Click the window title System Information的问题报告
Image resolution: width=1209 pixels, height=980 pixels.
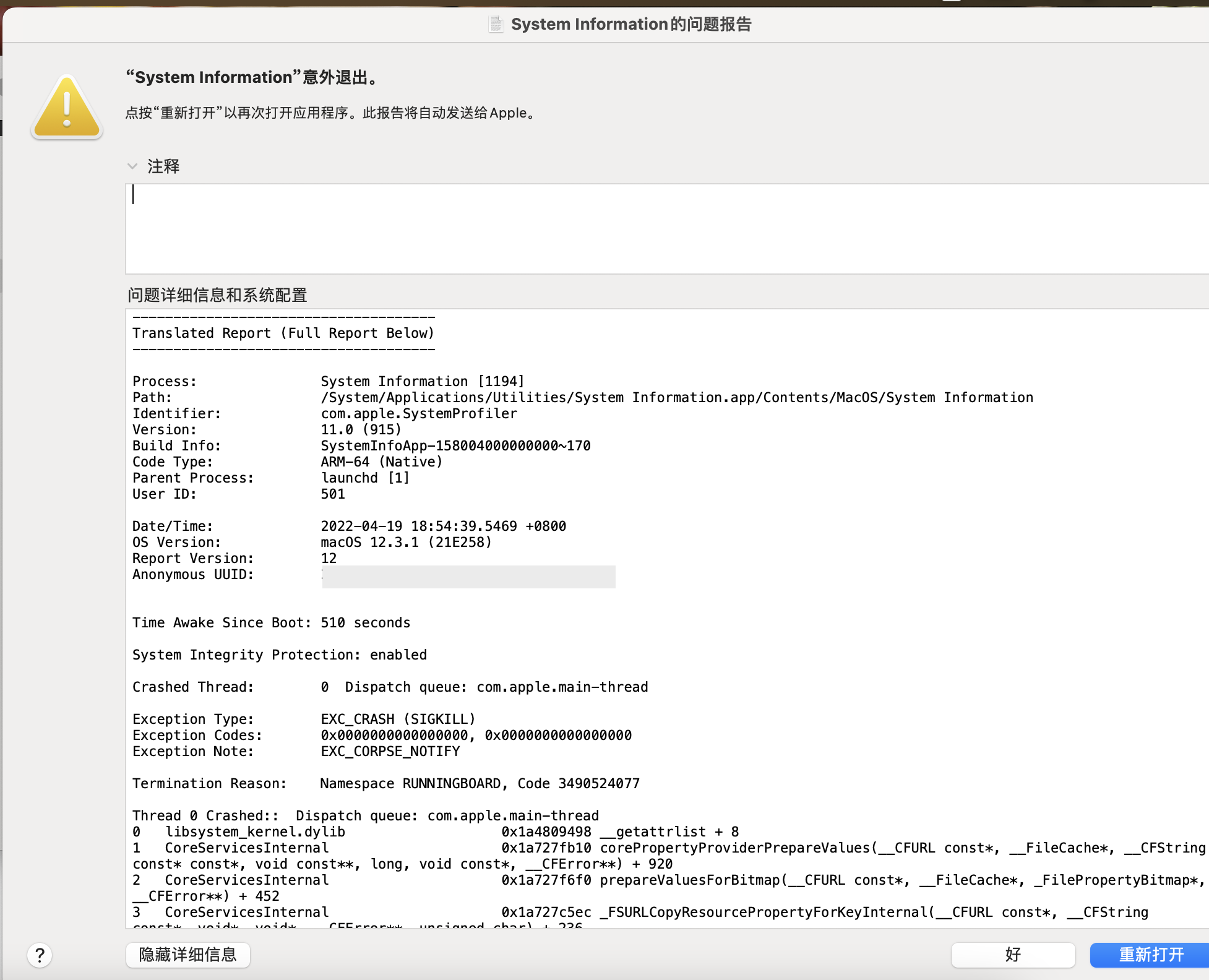[630, 24]
